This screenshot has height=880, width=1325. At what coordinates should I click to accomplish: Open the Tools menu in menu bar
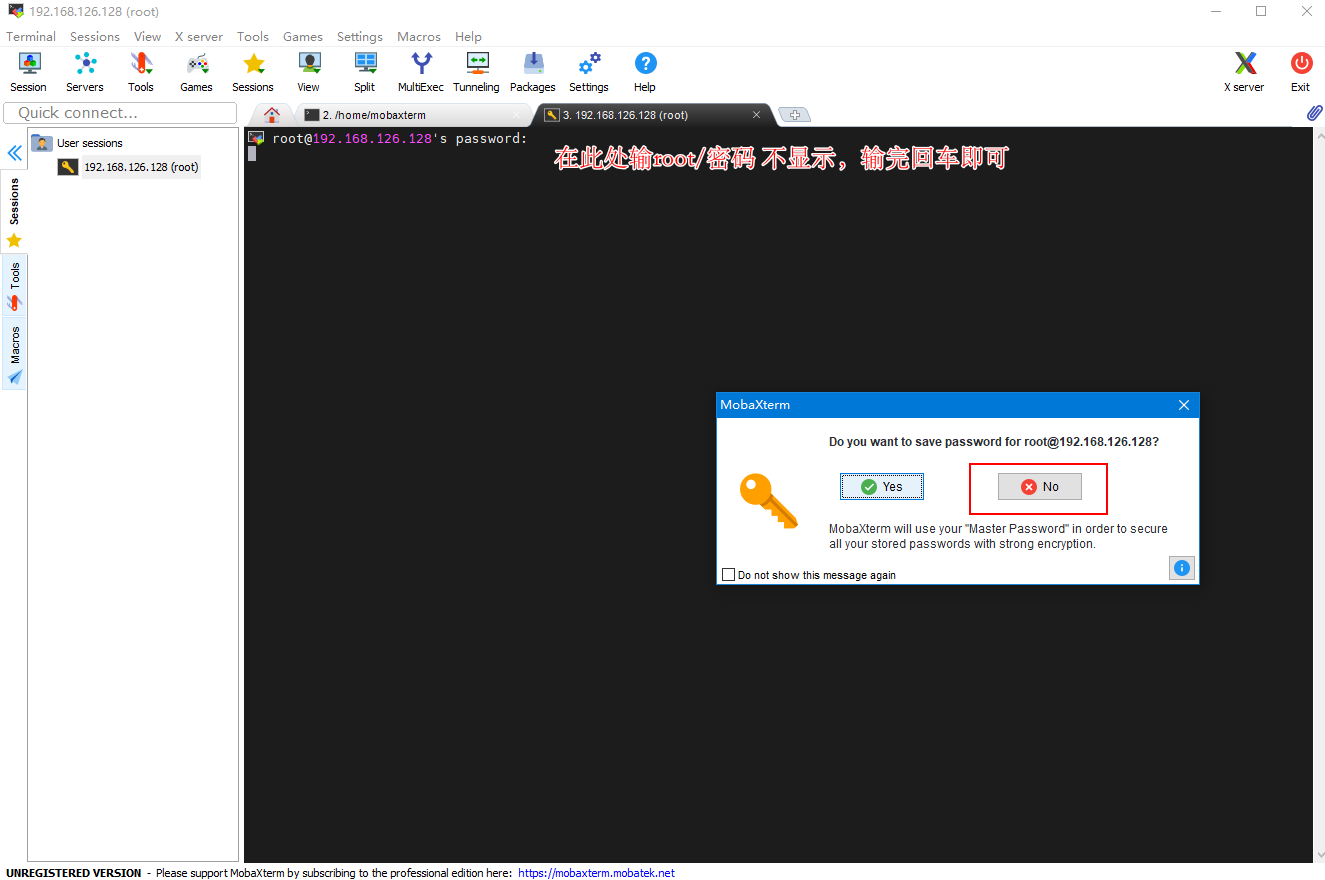pyautogui.click(x=253, y=36)
